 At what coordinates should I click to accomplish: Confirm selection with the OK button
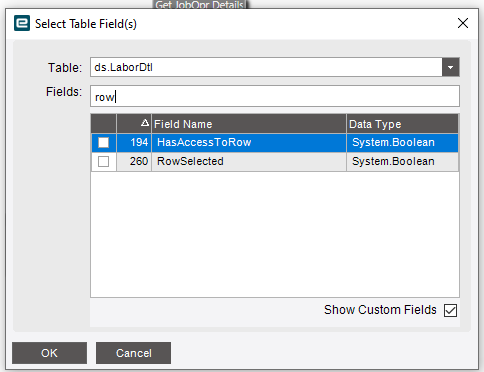click(x=49, y=353)
